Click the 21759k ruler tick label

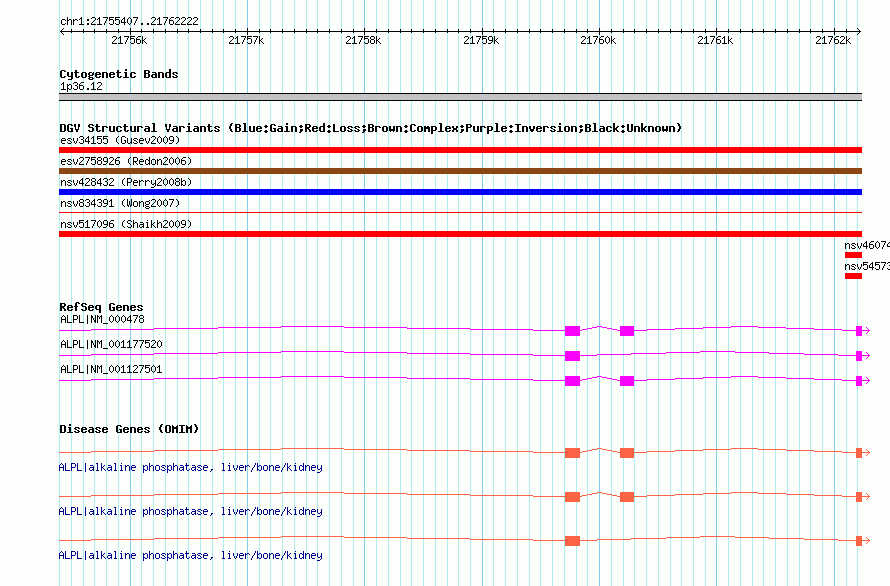pos(481,40)
